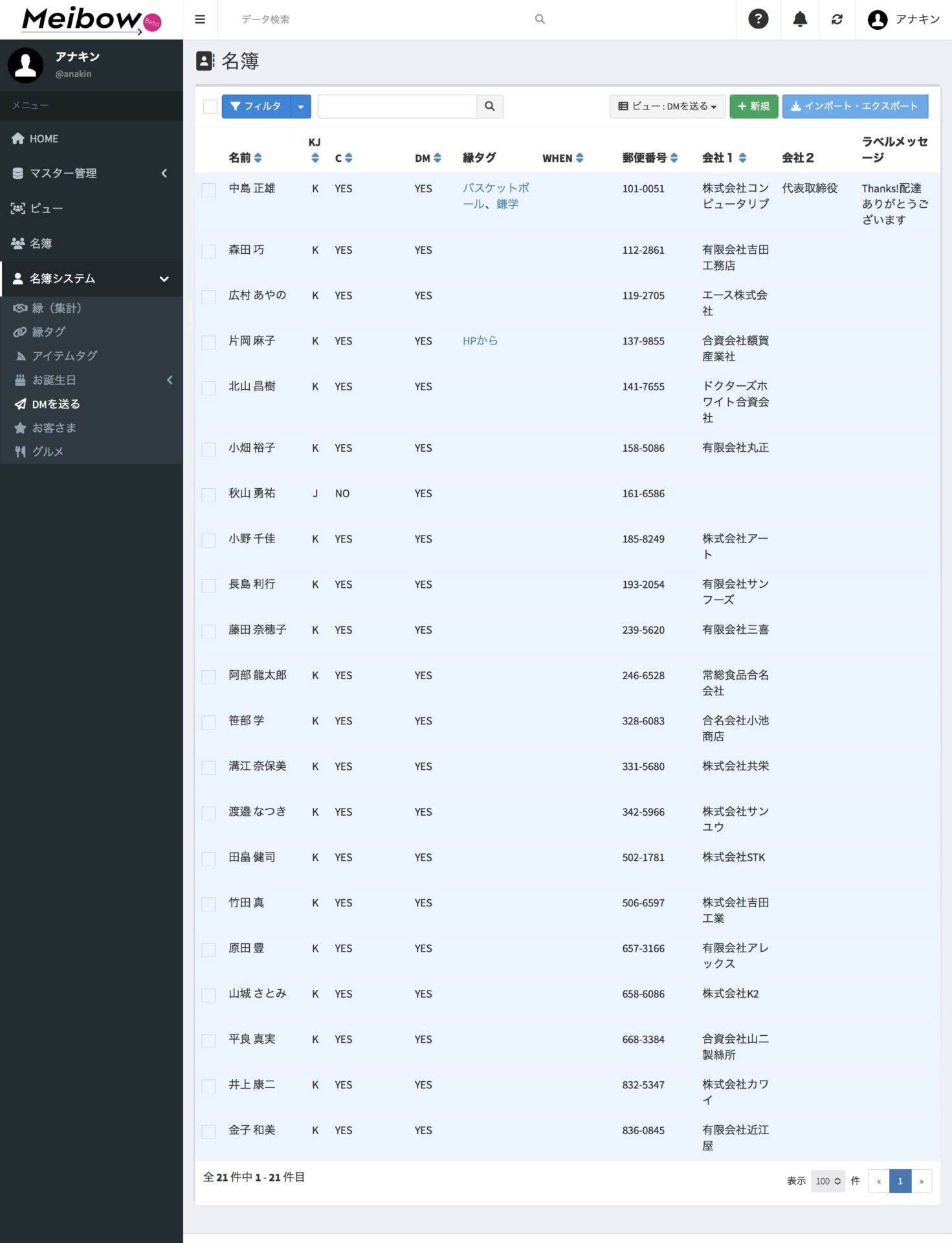This screenshot has height=1243, width=952.
Task: Go to HOME in the sidebar
Action: [91, 139]
